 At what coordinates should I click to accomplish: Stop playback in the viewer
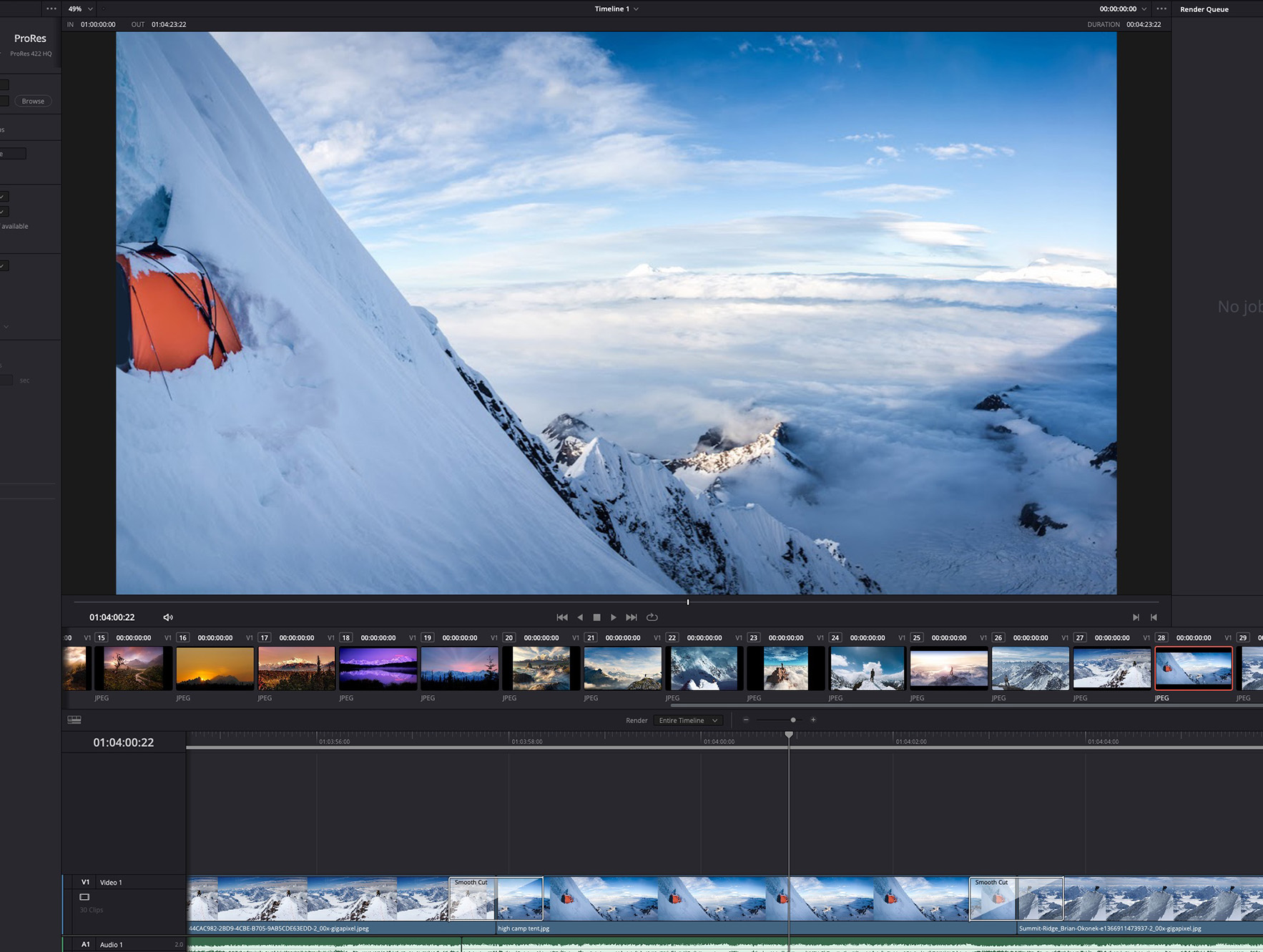(x=597, y=617)
